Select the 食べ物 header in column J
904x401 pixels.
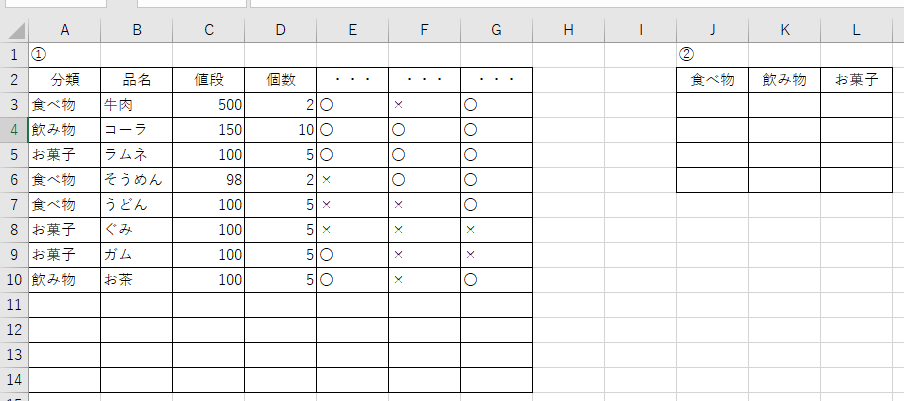(712, 79)
